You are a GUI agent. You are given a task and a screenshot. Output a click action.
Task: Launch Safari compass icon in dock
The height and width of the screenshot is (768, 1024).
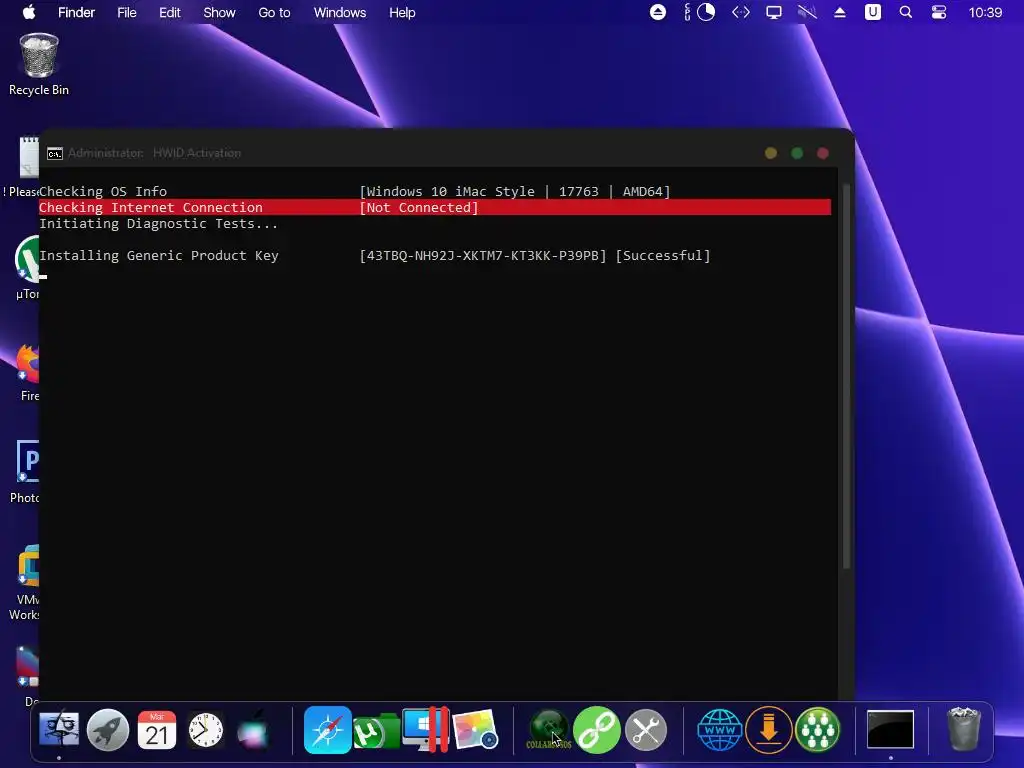[328, 729]
